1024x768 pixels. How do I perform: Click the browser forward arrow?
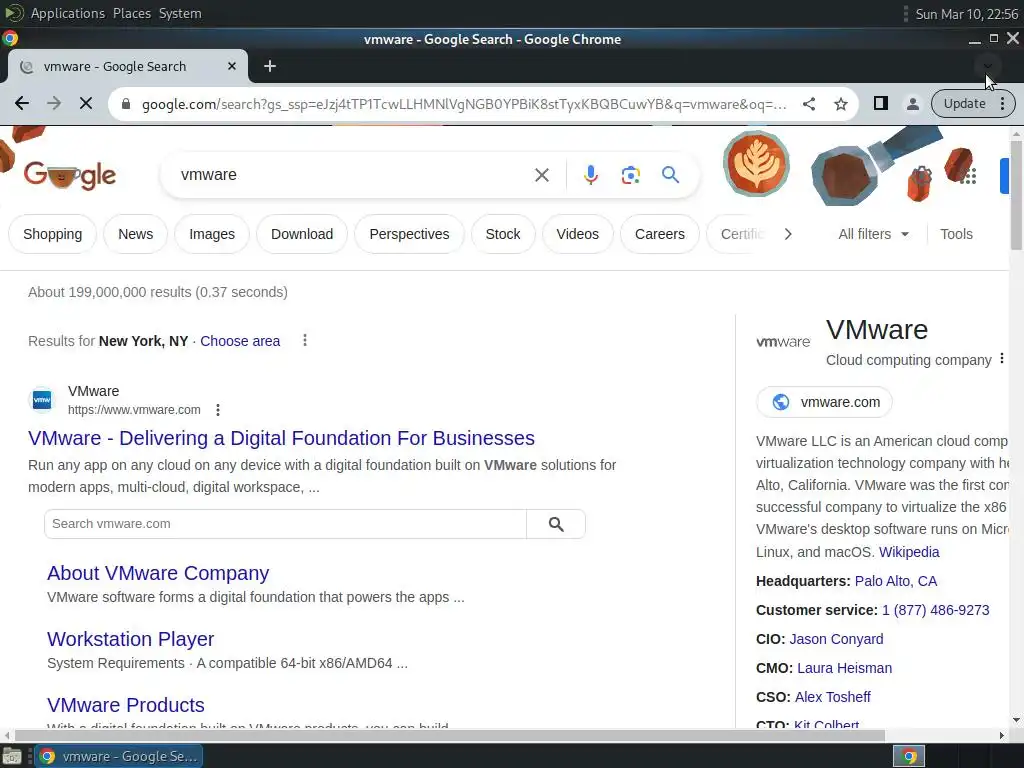(54, 103)
